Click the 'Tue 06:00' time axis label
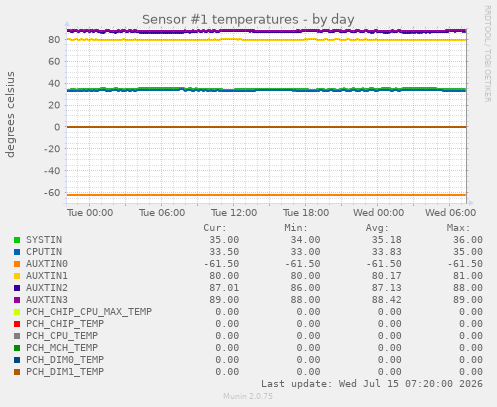The width and height of the screenshot is (497, 407). 162,213
